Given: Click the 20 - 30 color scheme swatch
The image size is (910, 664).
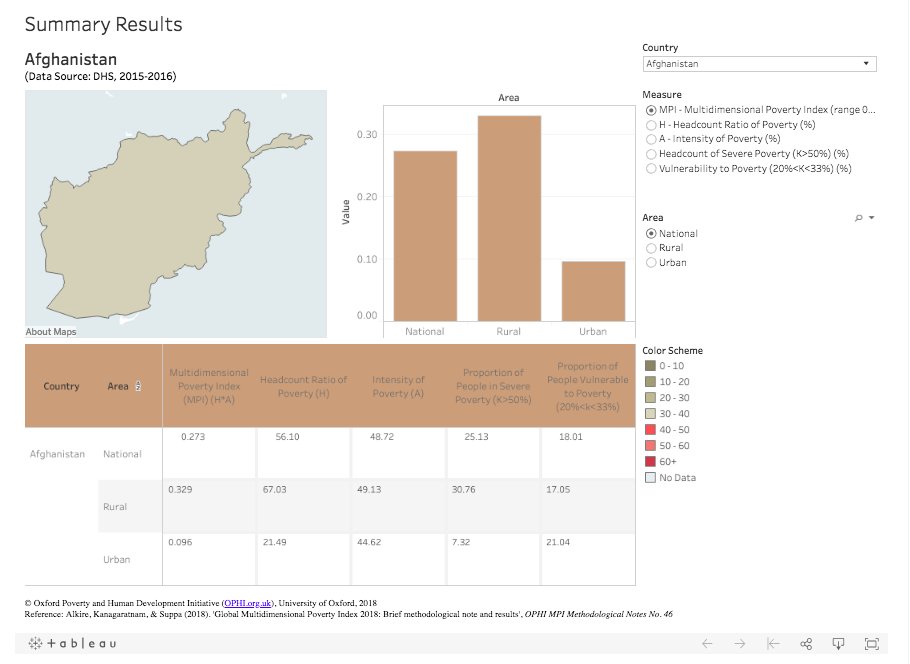Looking at the screenshot, I should pos(651,398).
